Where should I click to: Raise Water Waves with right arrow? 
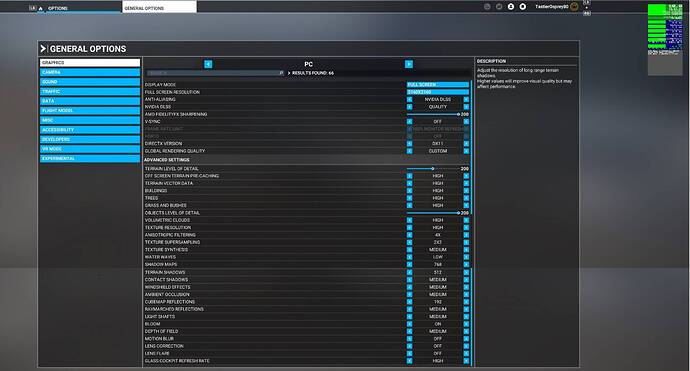coord(466,257)
